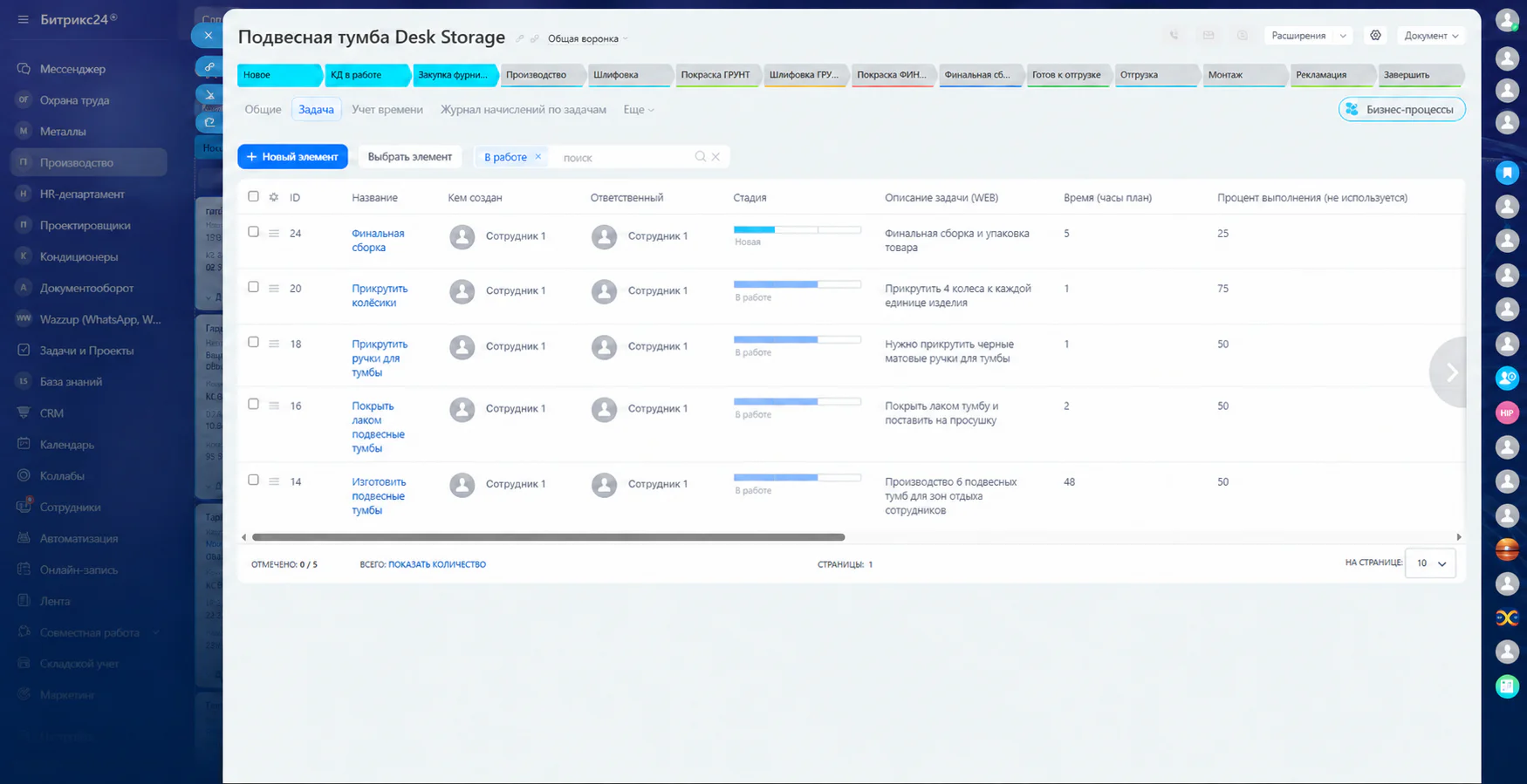The width and height of the screenshot is (1527, 784).
Task: Check the checkbox for task ID 24
Action: pyautogui.click(x=253, y=232)
